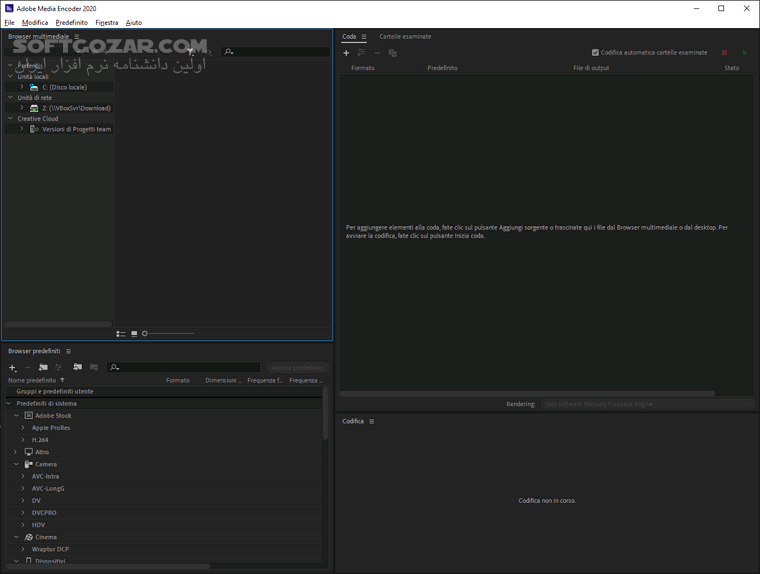Screen dimensions: 760x574
Task: Click the Altro monitor icon
Action: [x=29, y=452]
